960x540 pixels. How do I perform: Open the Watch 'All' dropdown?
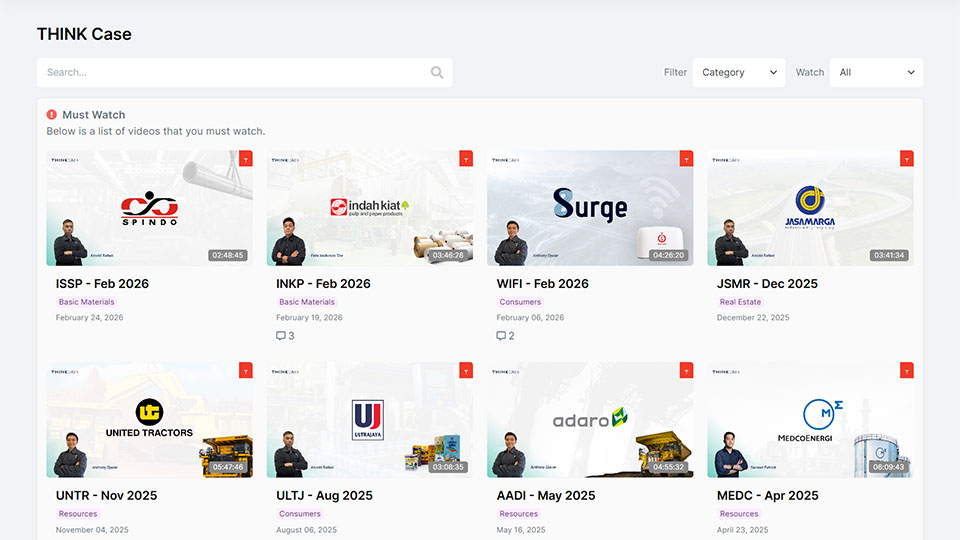(876, 72)
